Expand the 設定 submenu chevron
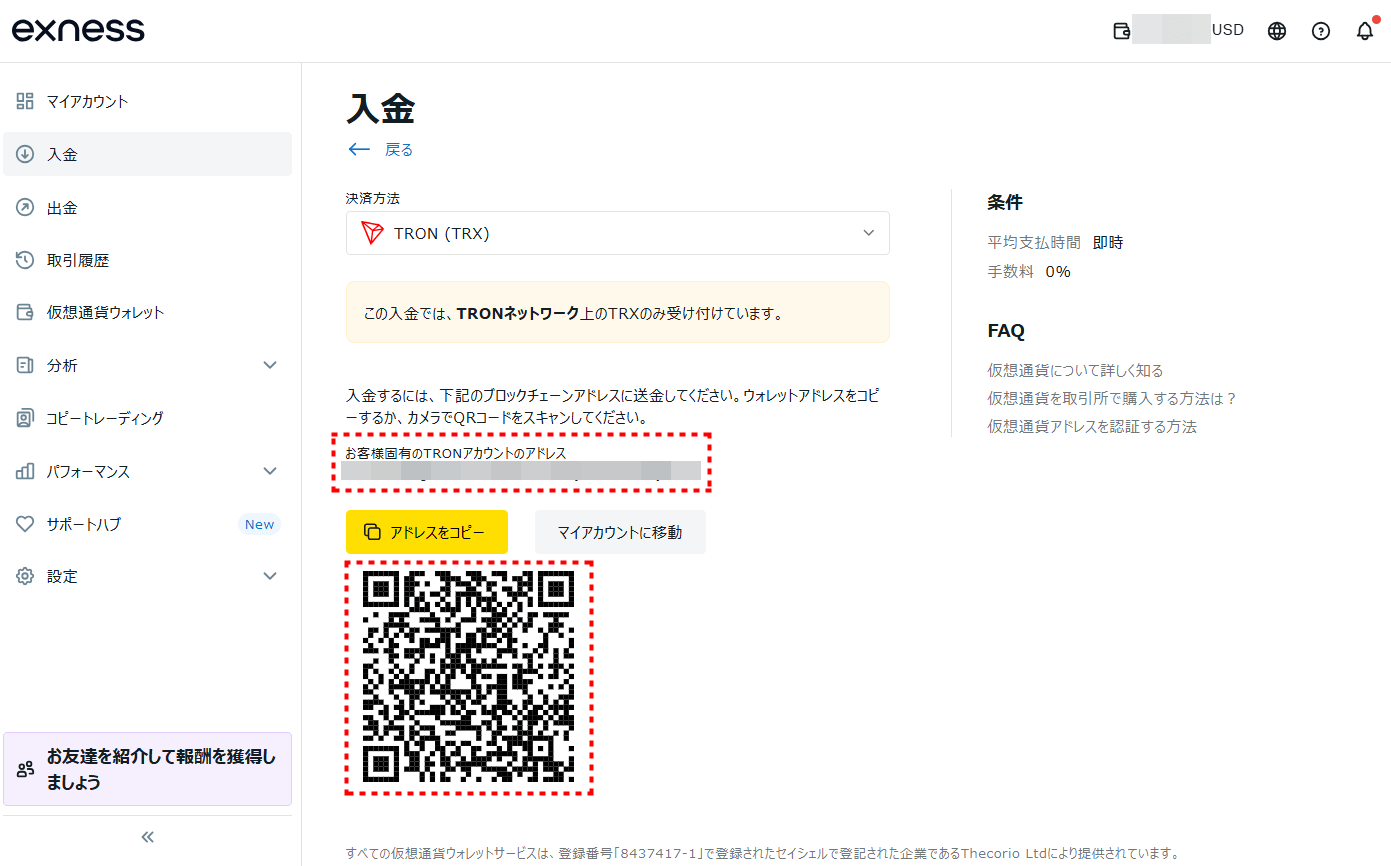The width and height of the screenshot is (1391, 866). (x=270, y=576)
